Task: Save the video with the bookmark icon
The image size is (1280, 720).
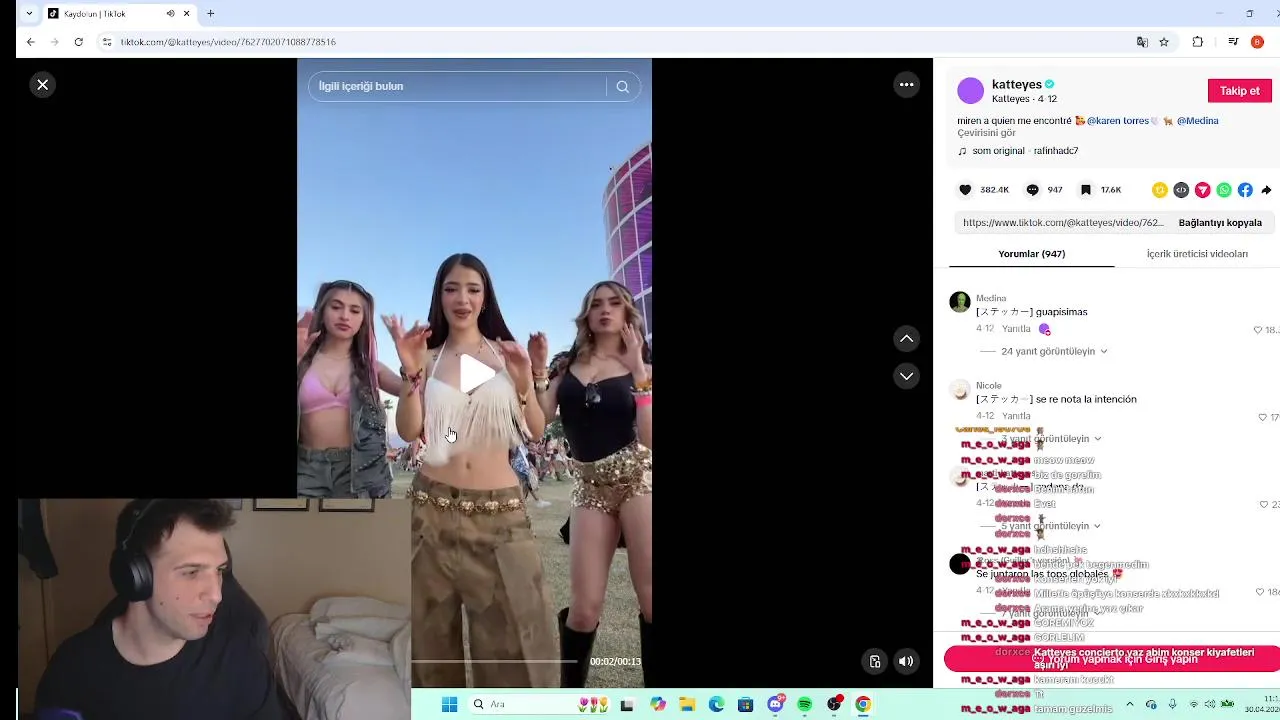Action: pos(1086,190)
